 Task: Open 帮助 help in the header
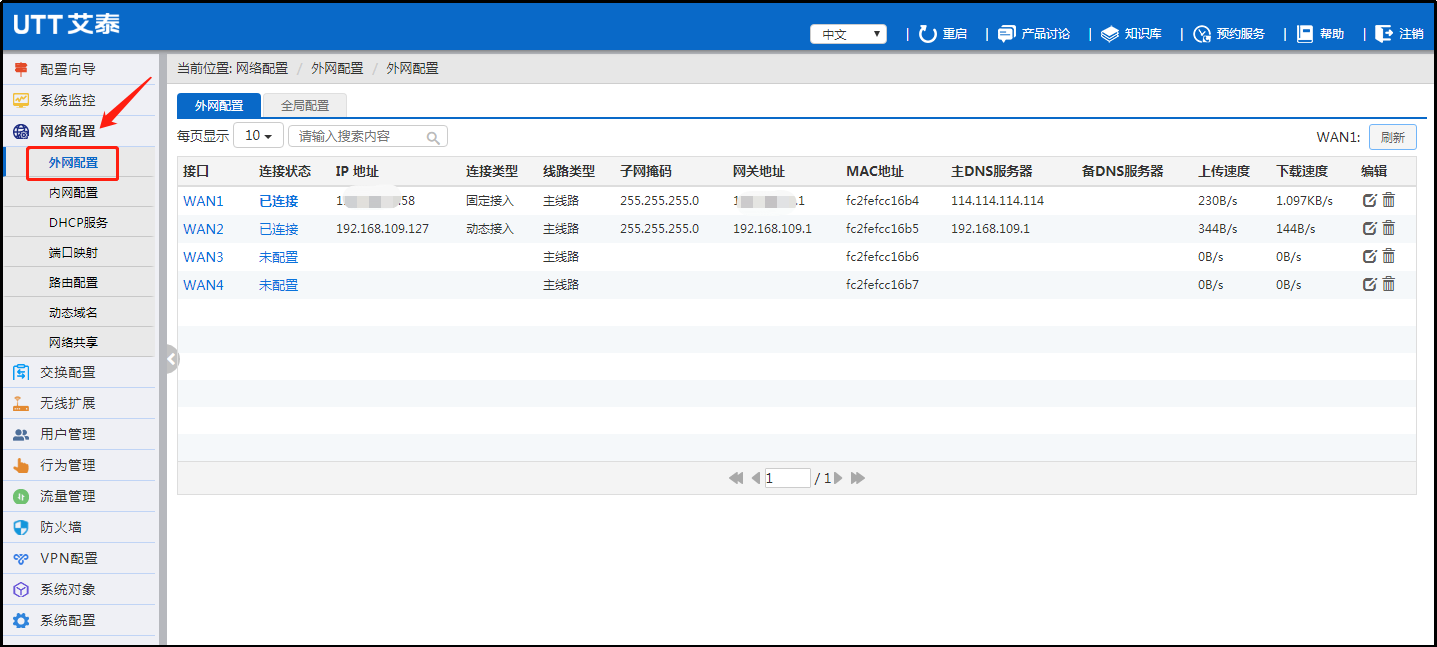(x=1321, y=34)
